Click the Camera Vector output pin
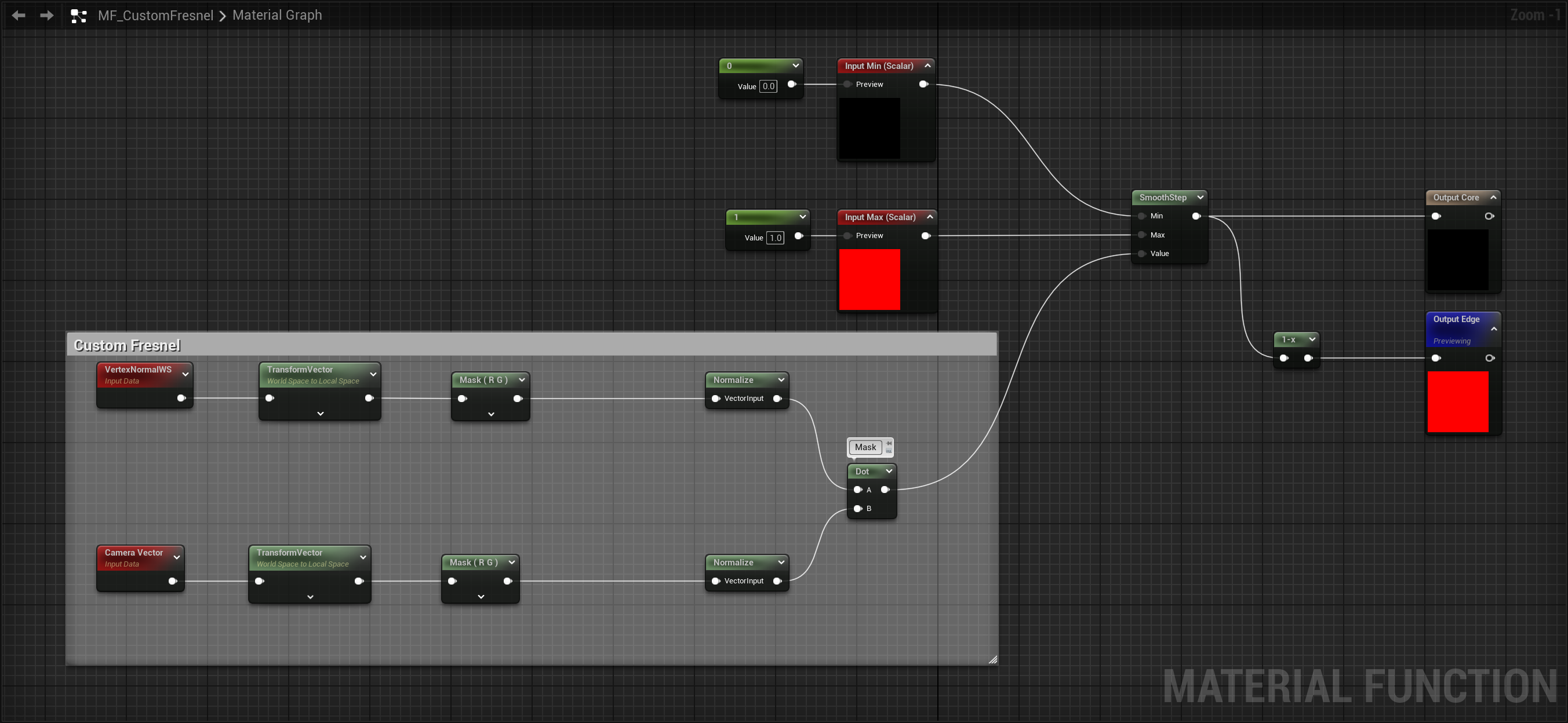The height and width of the screenshot is (723, 1568). (172, 581)
